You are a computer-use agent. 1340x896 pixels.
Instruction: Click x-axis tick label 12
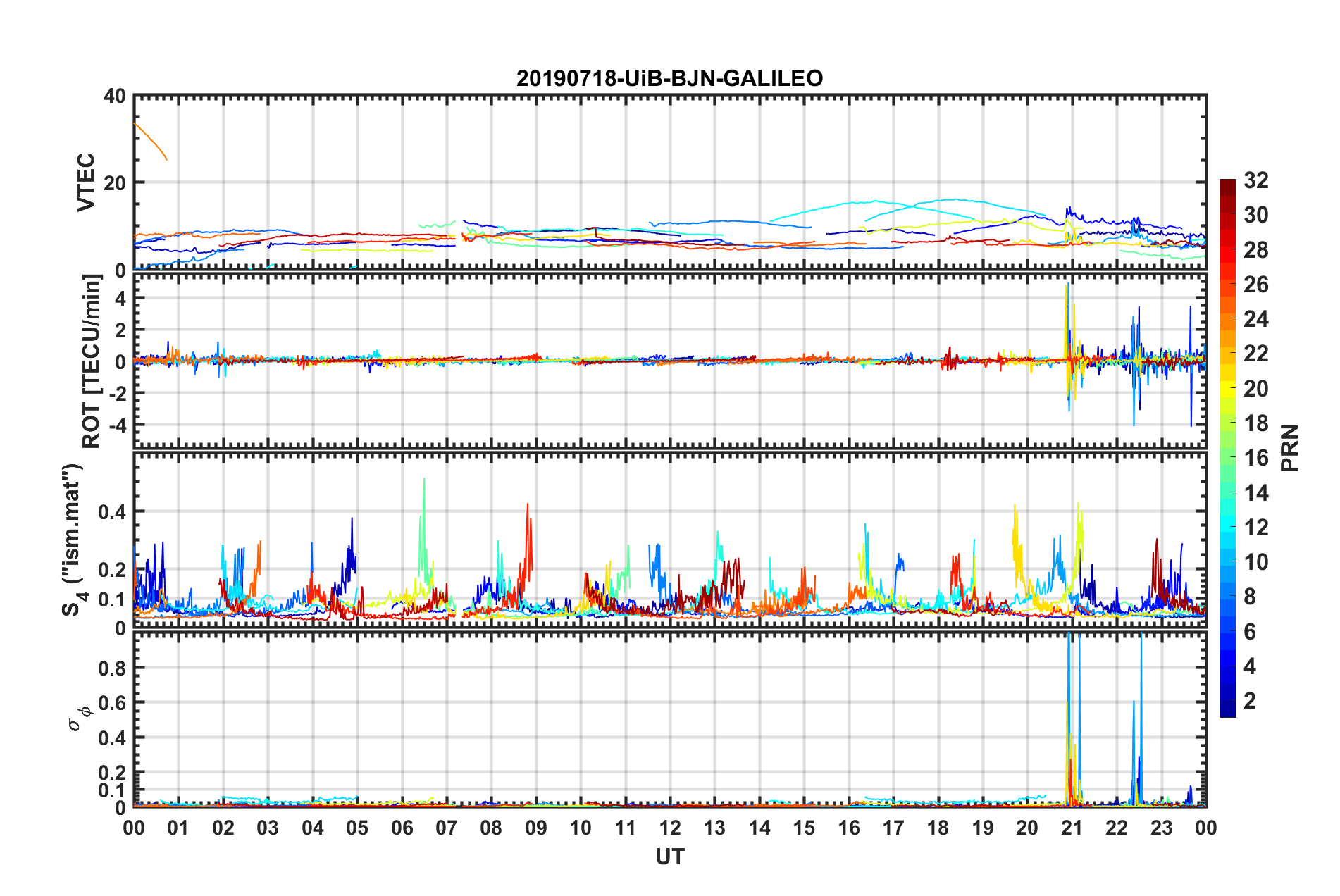coord(670,828)
